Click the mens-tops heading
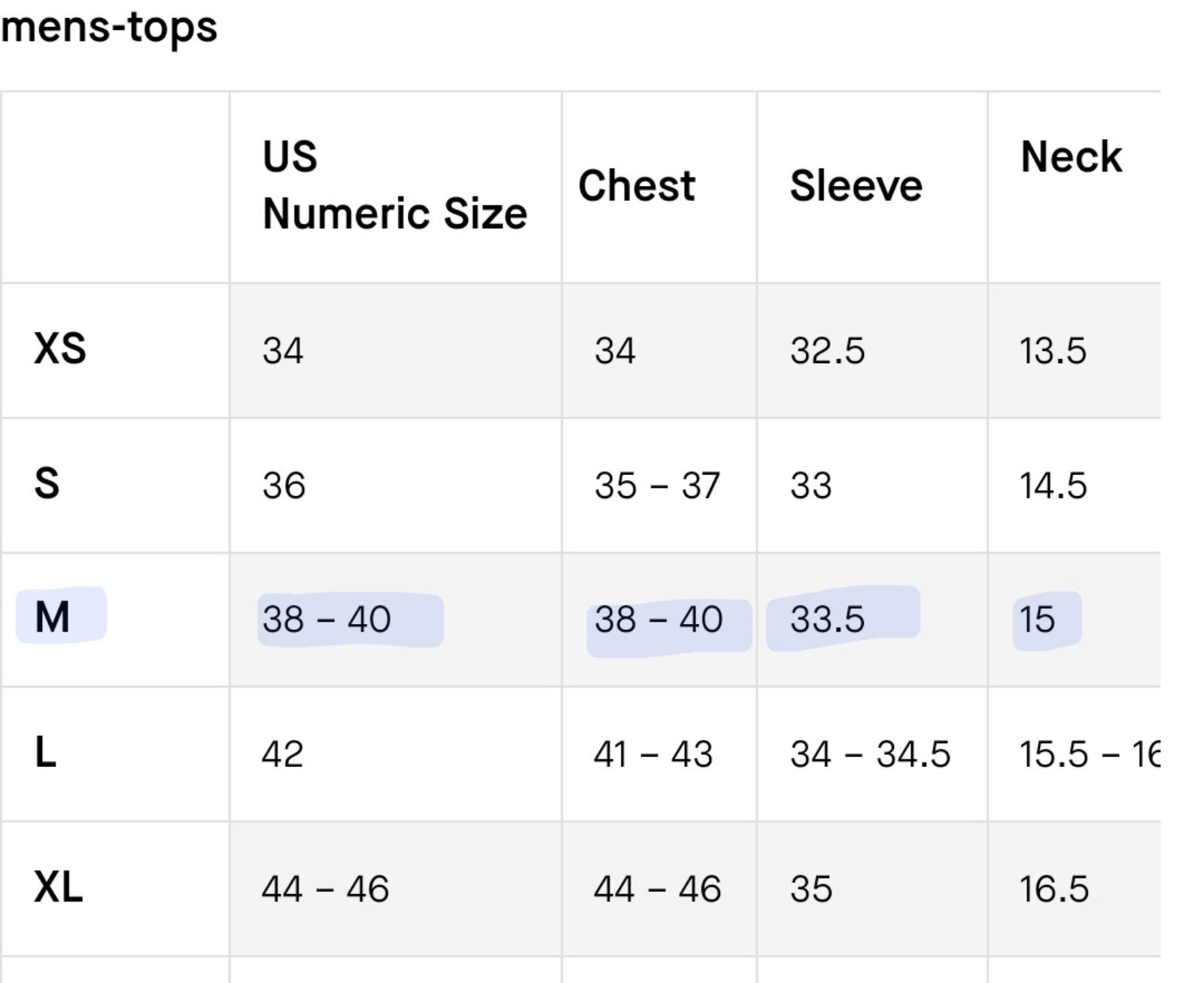This screenshot has height=983, width=1204. tap(109, 28)
